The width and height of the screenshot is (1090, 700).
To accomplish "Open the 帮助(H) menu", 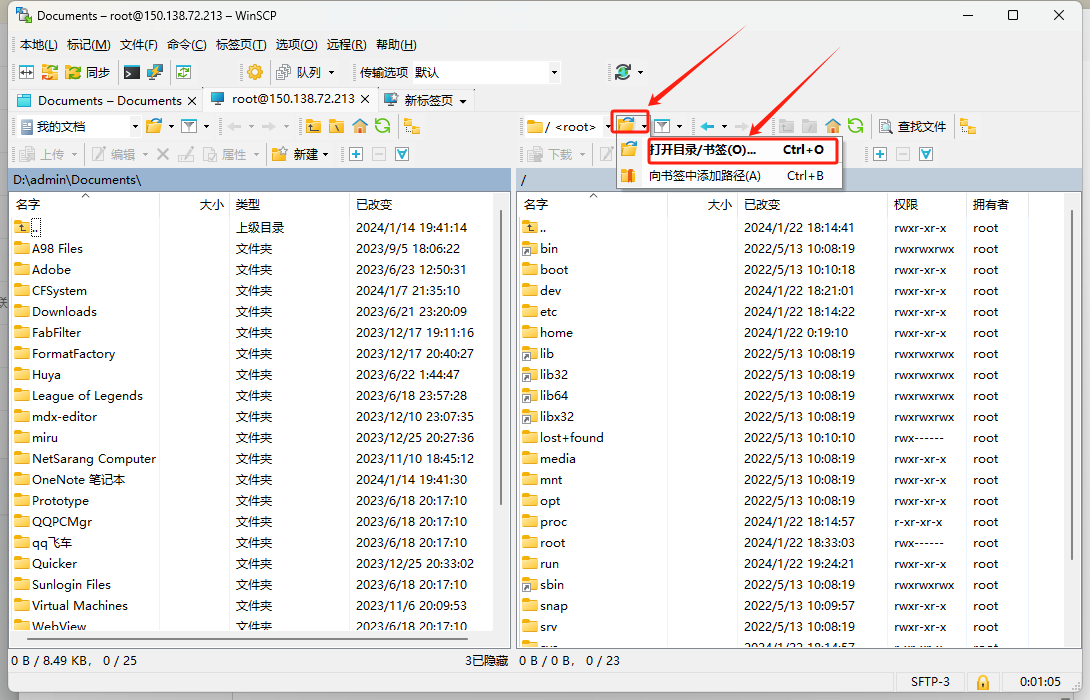I will [x=396, y=44].
